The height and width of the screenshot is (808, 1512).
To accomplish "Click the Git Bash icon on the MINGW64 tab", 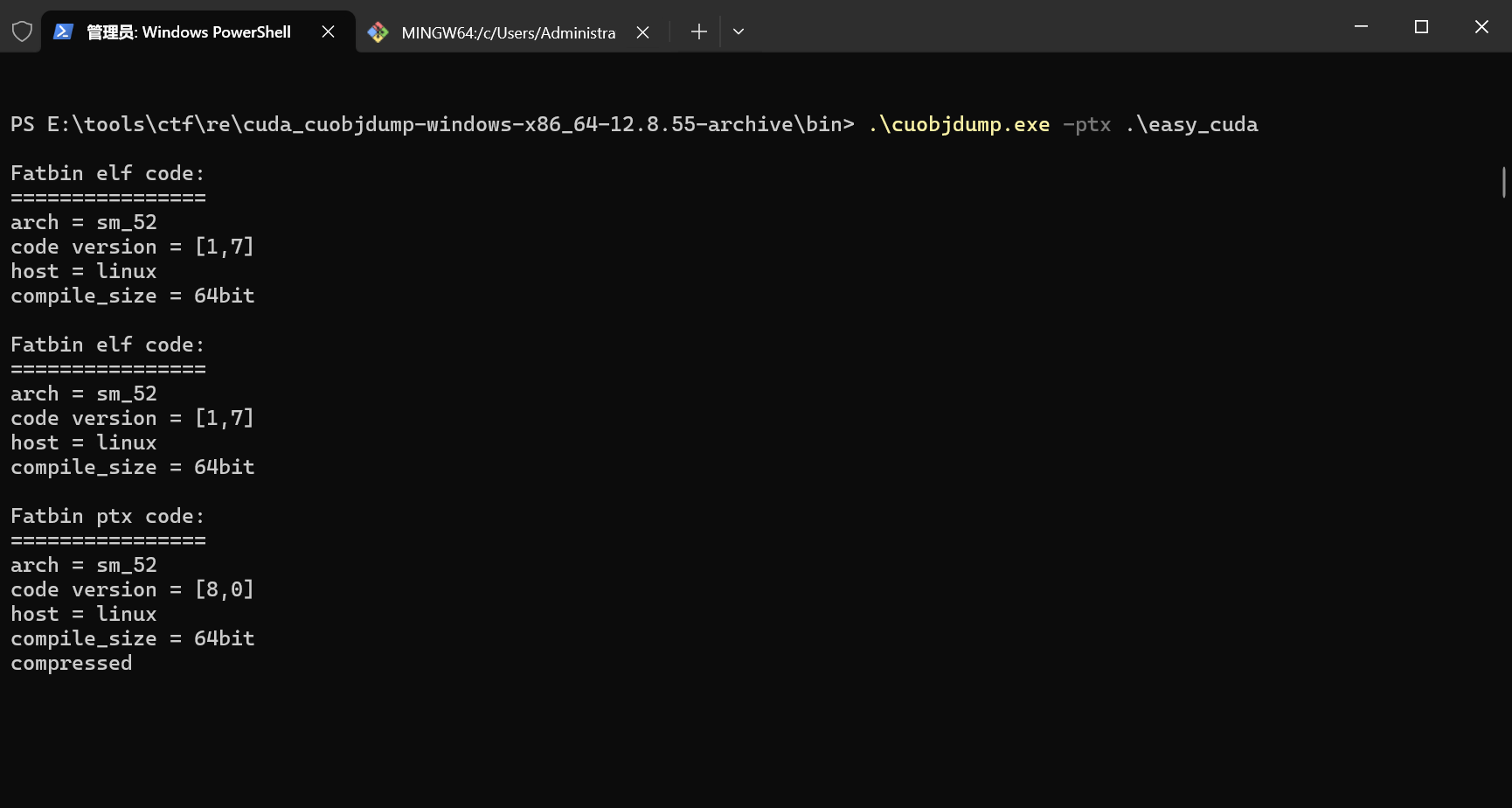I will (x=378, y=31).
